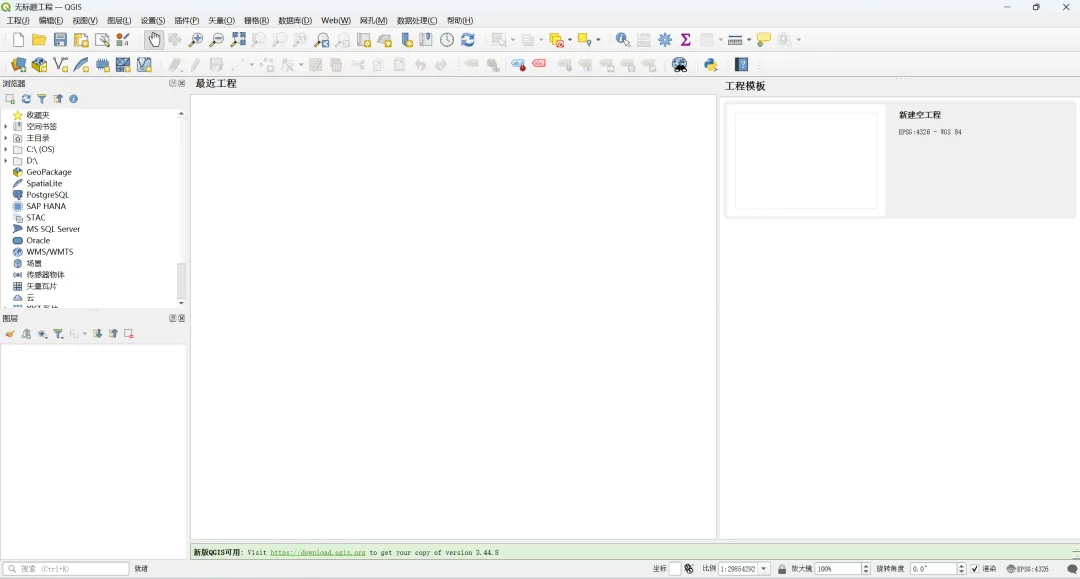Viewport: 1080px width, 579px height.
Task: Open the 插件(P) menu
Action: click(187, 21)
